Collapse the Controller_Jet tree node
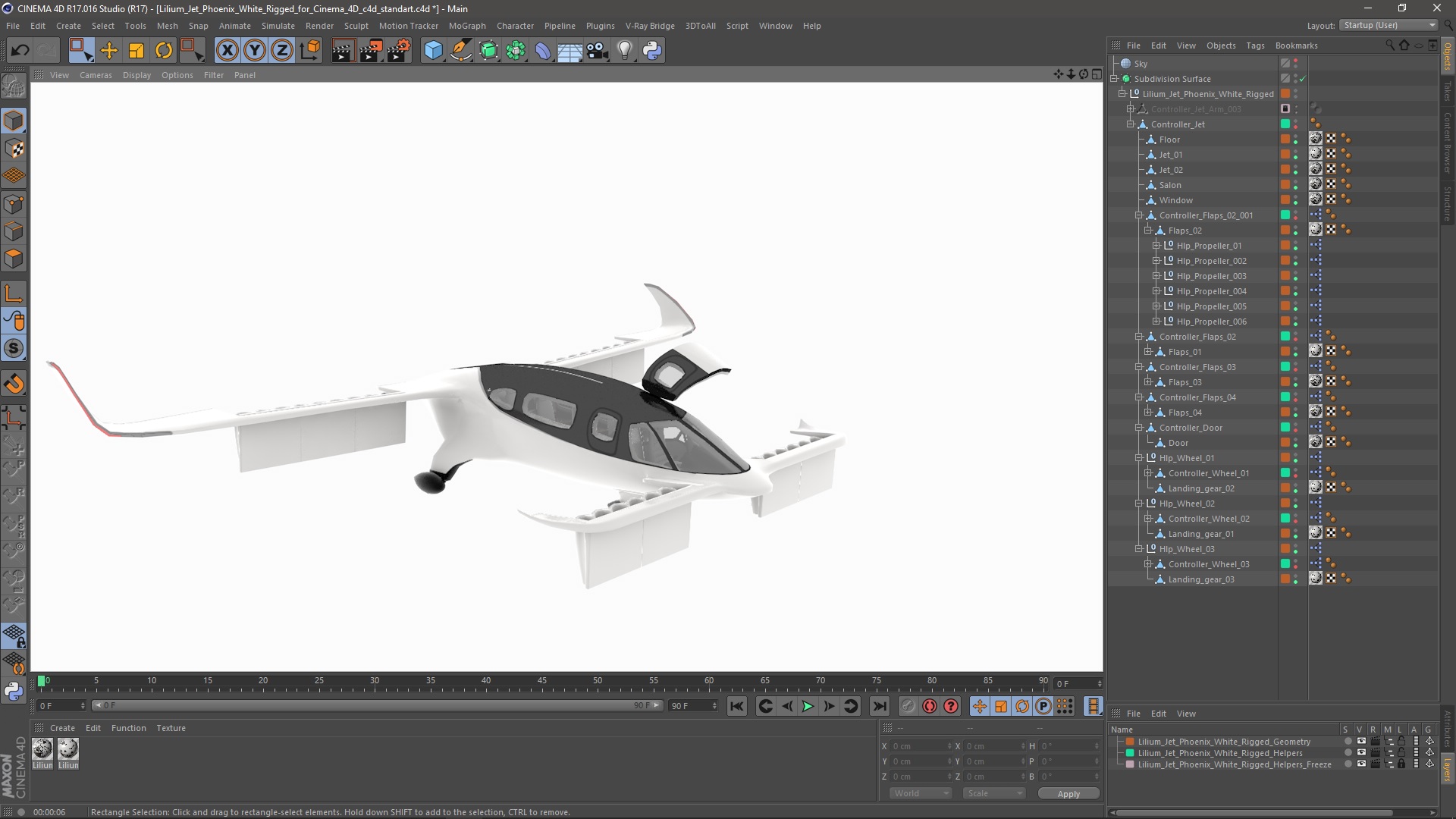 (1131, 124)
